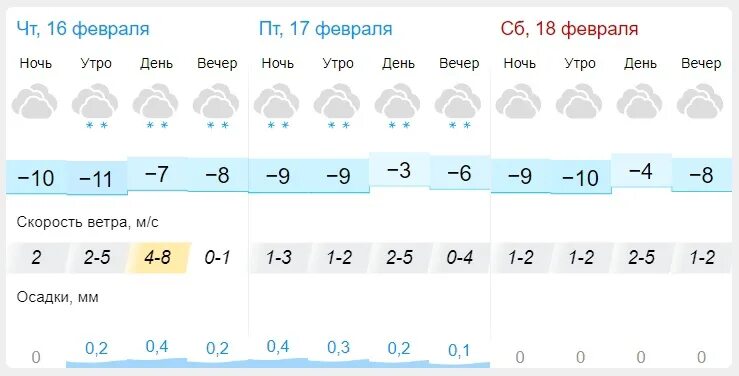Click Friday night snow cloud icon
This screenshot has height=376, width=739.
pyautogui.click(x=277, y=106)
